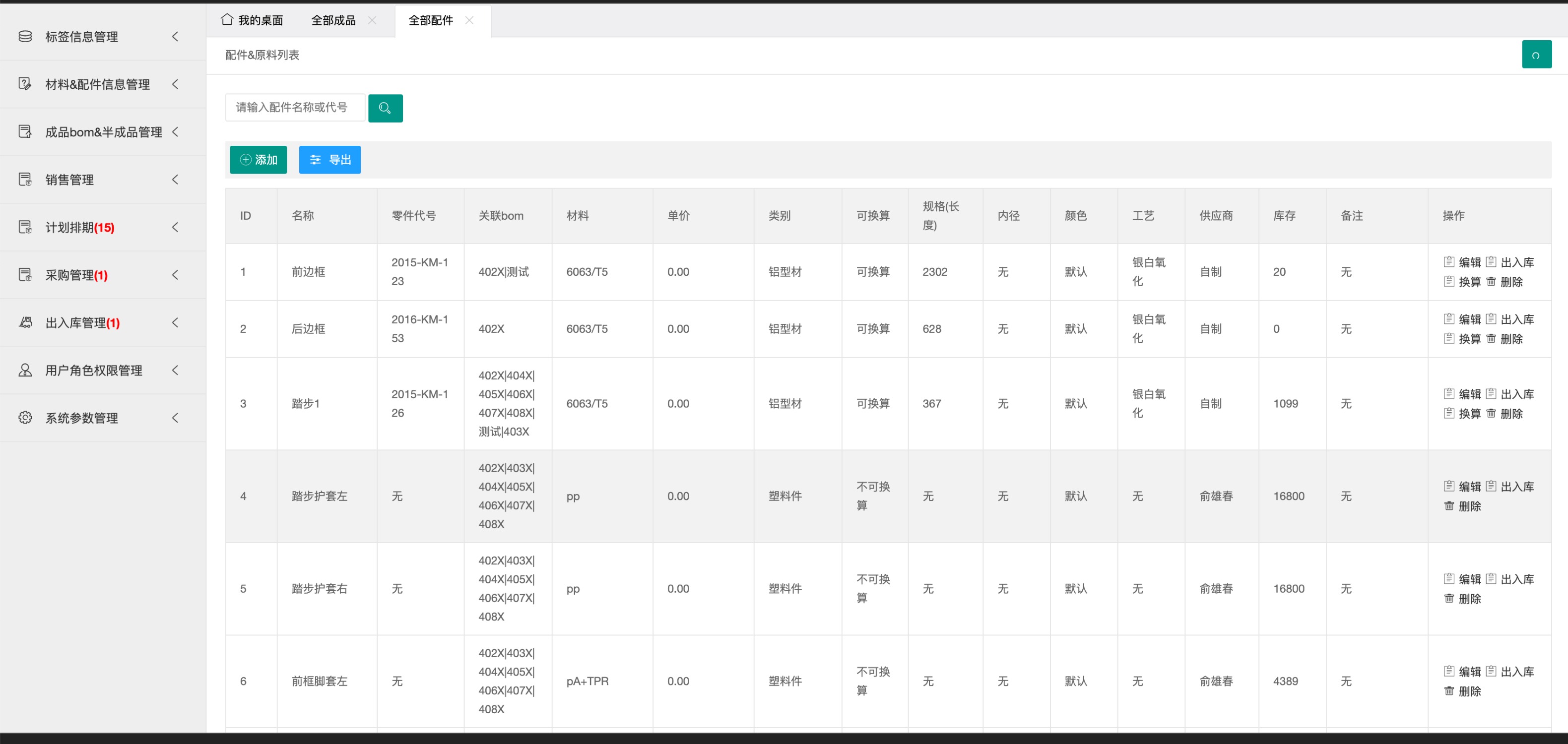1568x744 pixels.
Task: Expand the 用户角色权限管理 chevron
Action: click(x=175, y=370)
